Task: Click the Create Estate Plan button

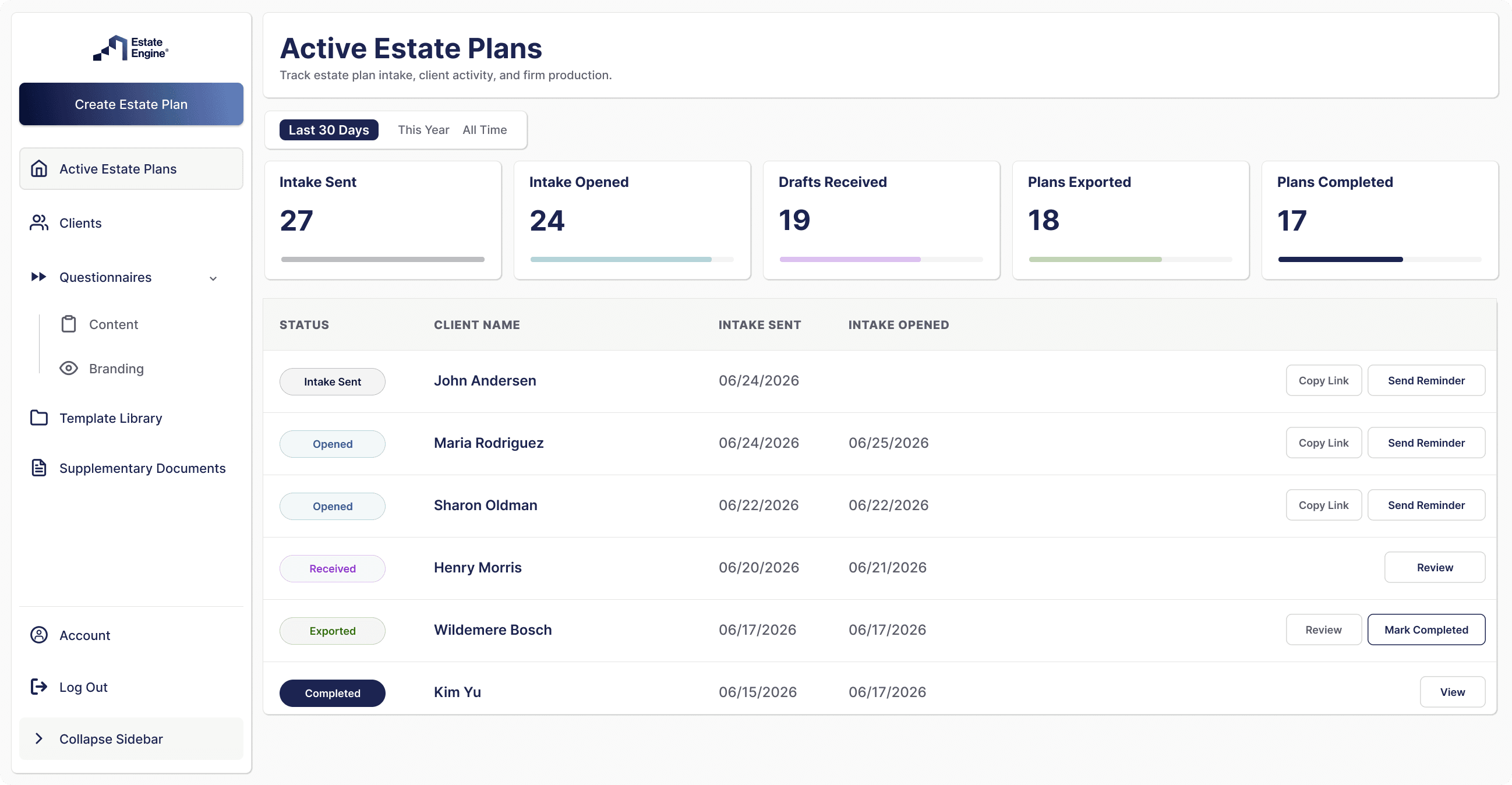Action: [131, 104]
